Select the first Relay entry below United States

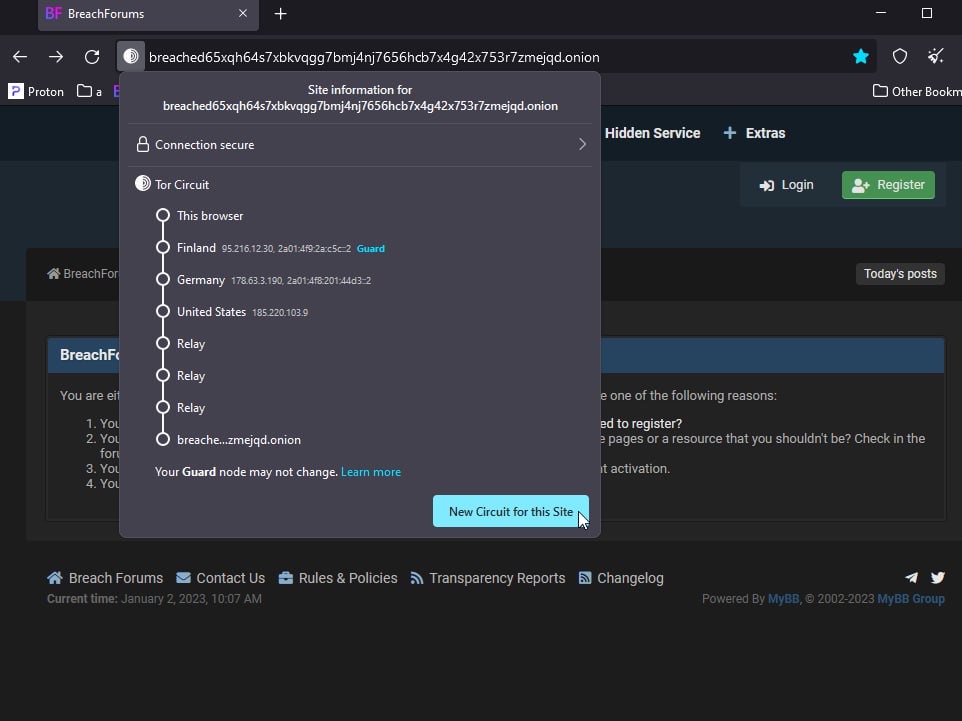pyautogui.click(x=180, y=343)
